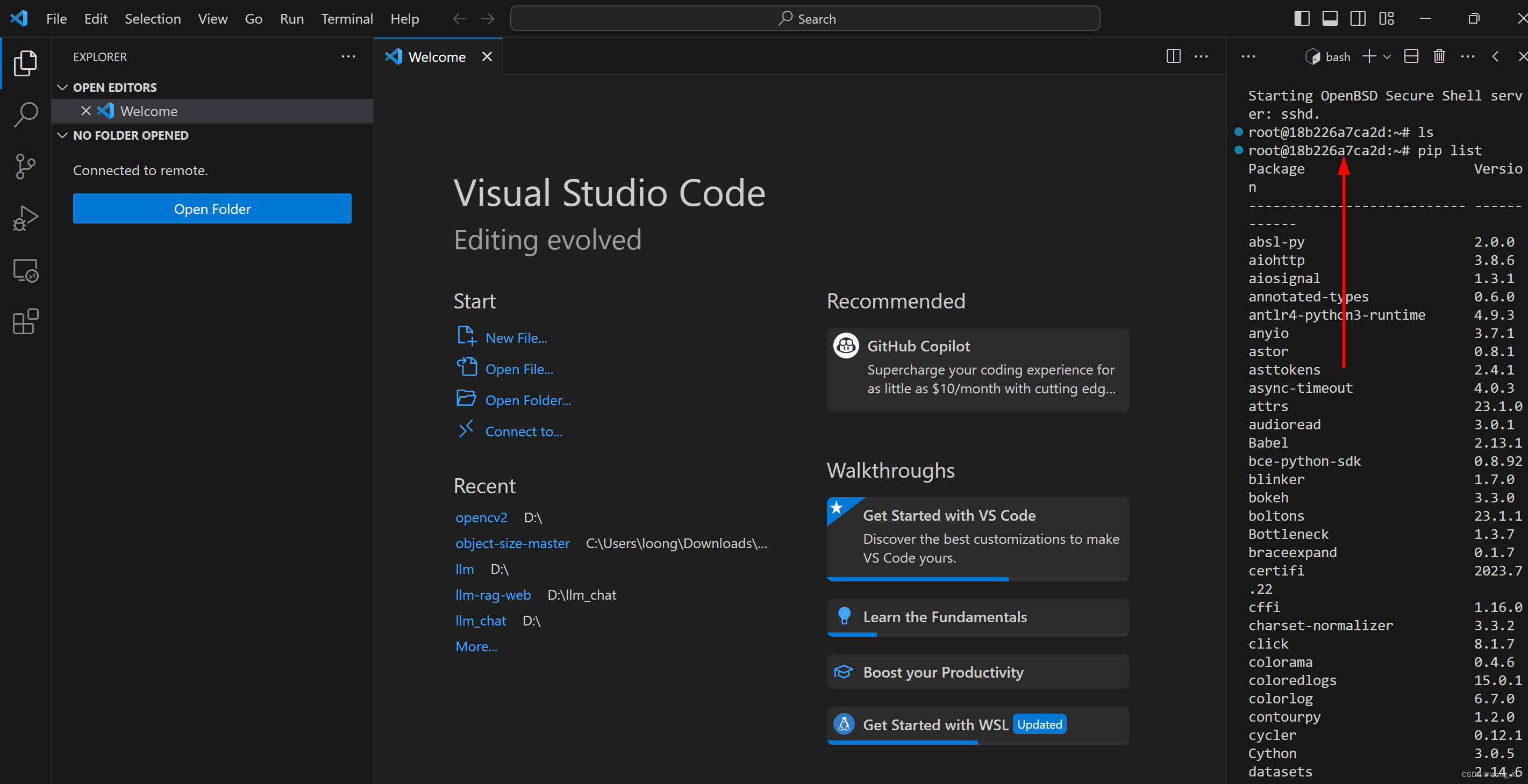Close the Welcome editor tab
The height and width of the screenshot is (784, 1528).
(x=488, y=57)
